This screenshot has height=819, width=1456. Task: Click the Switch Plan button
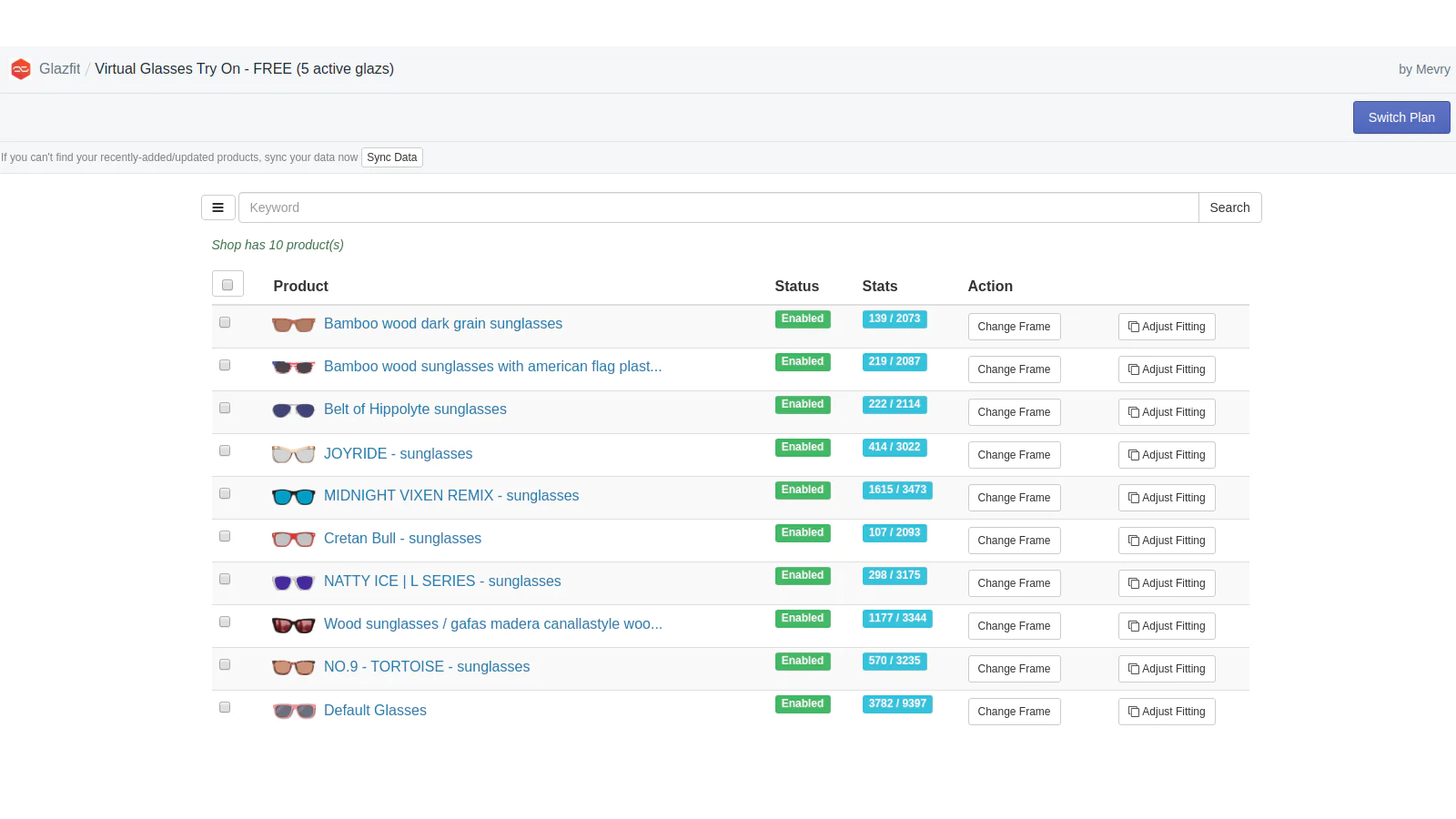pyautogui.click(x=1401, y=117)
